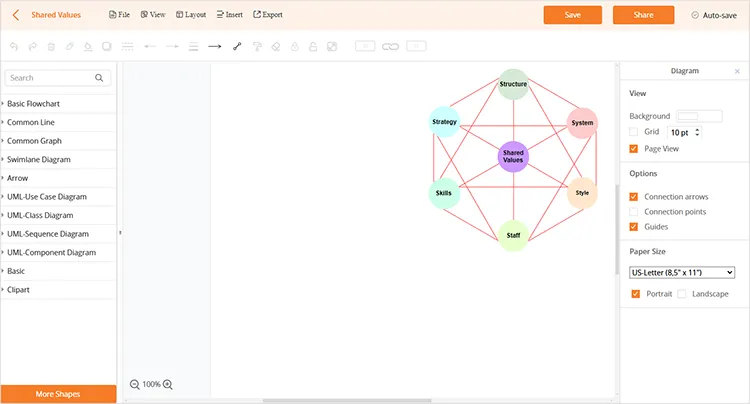Click the fit-to-page expand icon
Screen dimensions: 750x404
(332, 46)
